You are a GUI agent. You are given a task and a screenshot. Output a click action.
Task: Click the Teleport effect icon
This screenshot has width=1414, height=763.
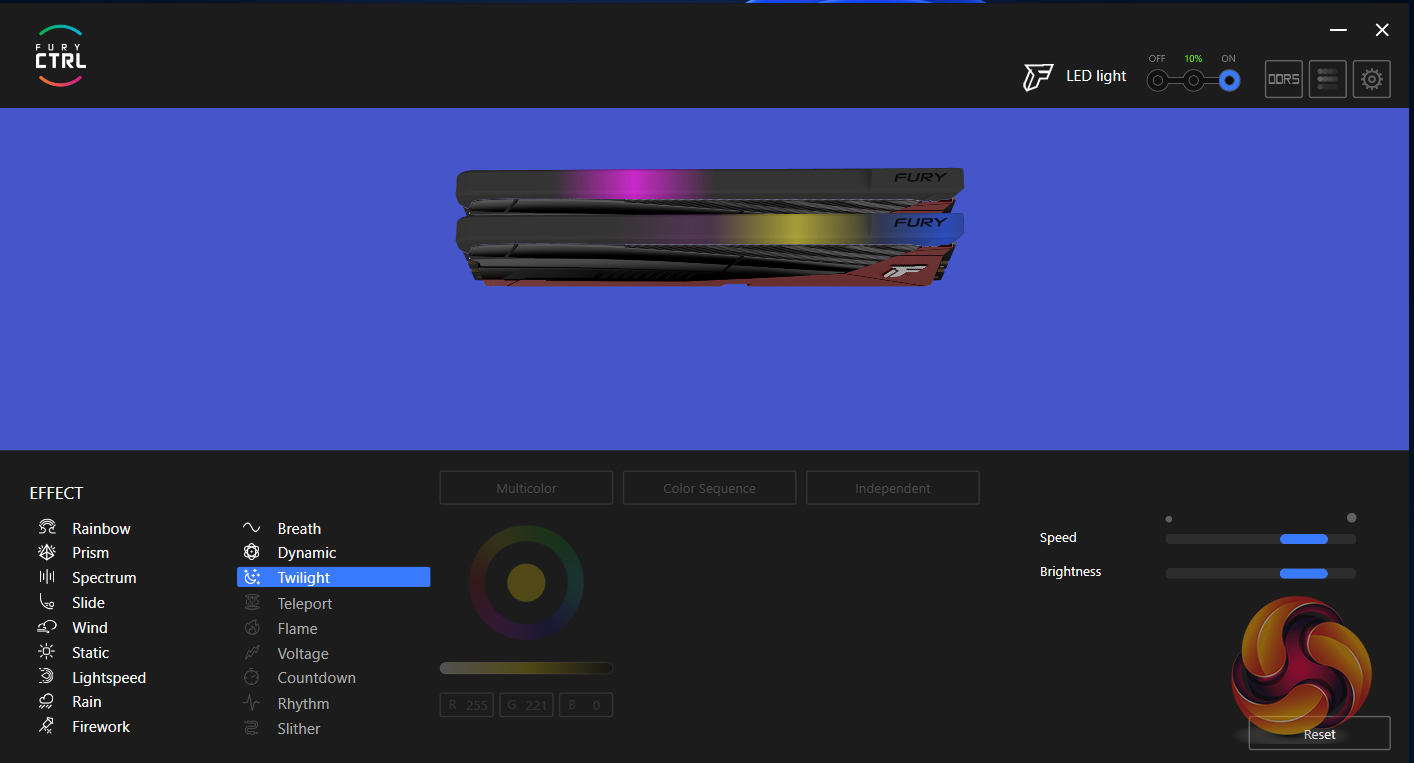pos(252,603)
